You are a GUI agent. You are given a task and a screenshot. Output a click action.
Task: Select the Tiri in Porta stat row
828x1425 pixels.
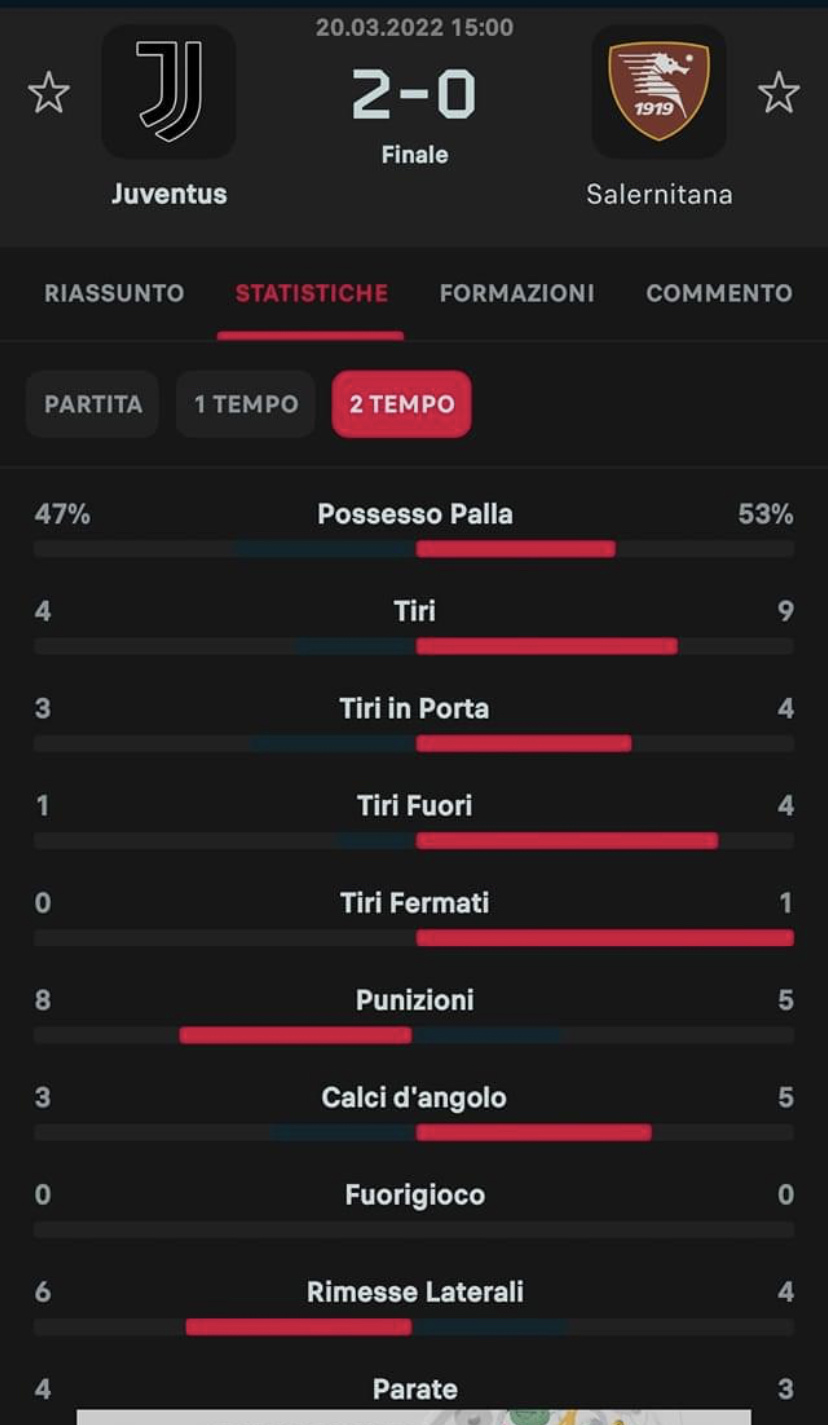pos(414,724)
